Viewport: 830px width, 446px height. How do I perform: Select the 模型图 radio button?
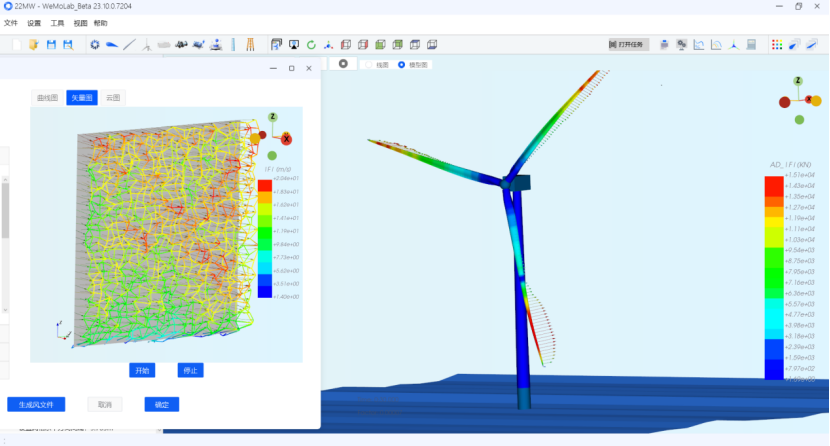[402, 65]
